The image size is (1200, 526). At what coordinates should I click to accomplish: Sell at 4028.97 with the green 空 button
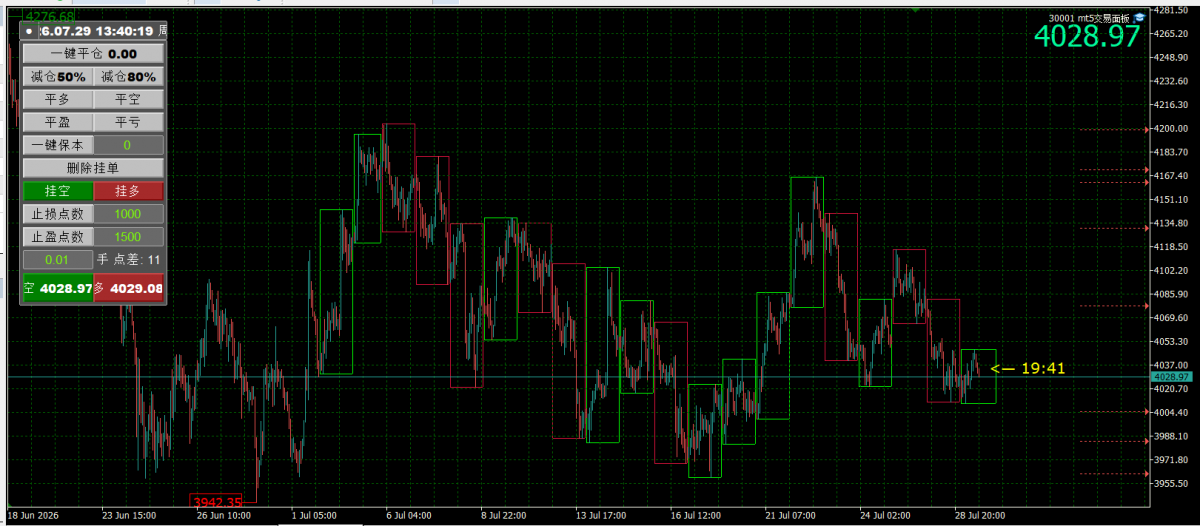point(58,288)
